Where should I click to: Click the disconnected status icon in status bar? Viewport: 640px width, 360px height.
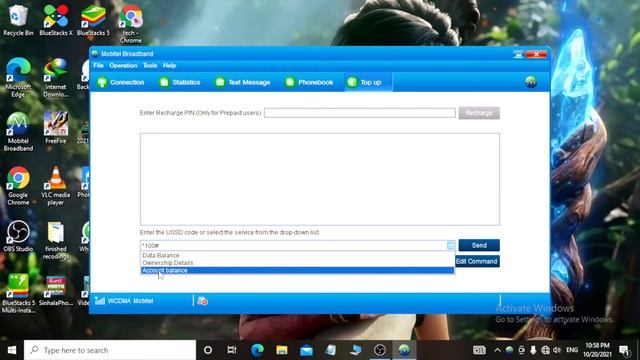point(202,301)
